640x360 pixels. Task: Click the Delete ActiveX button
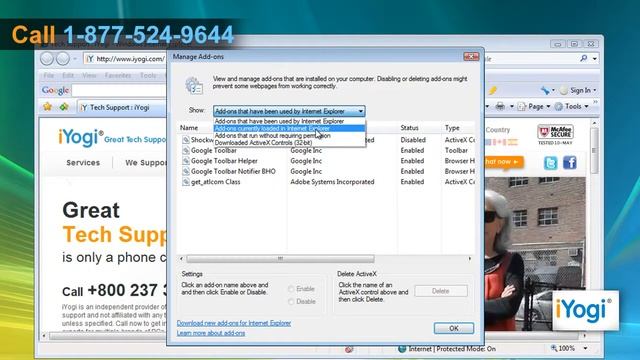441,291
